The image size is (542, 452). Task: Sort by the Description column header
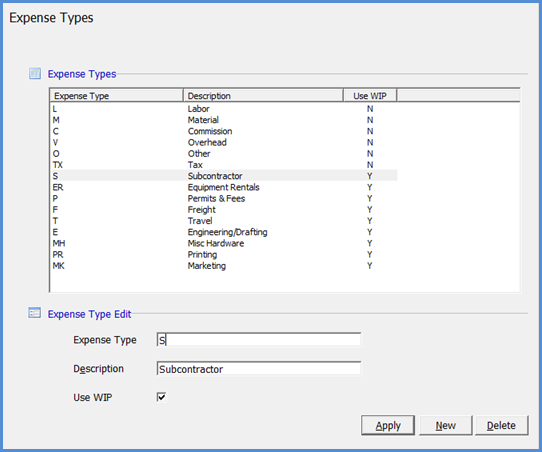click(263, 96)
